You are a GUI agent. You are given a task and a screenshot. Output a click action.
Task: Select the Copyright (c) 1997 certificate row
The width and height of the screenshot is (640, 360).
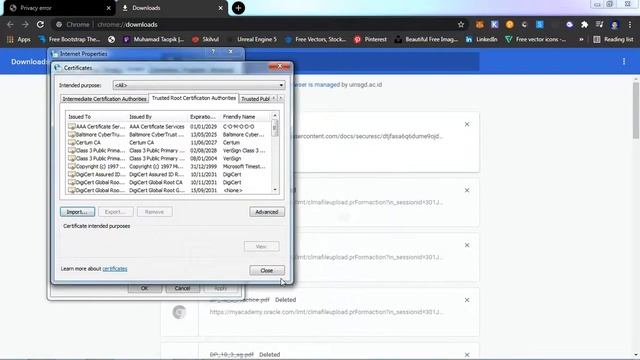[168, 167]
